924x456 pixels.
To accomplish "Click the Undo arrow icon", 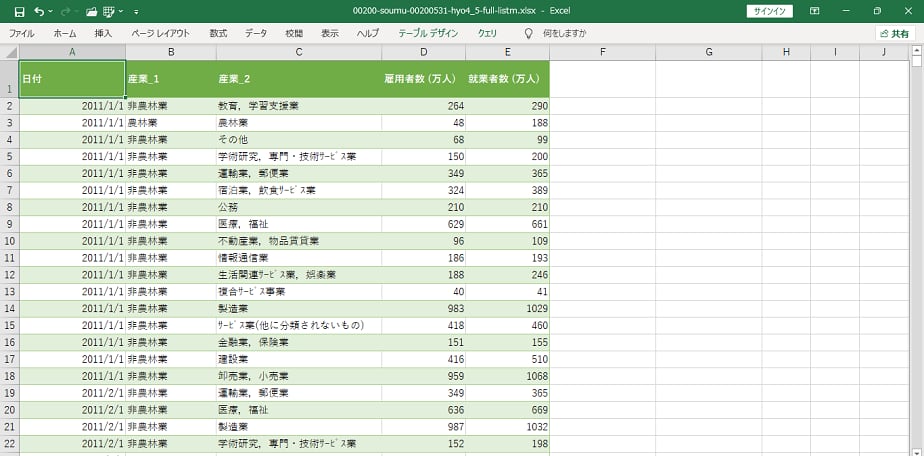I will pos(38,11).
